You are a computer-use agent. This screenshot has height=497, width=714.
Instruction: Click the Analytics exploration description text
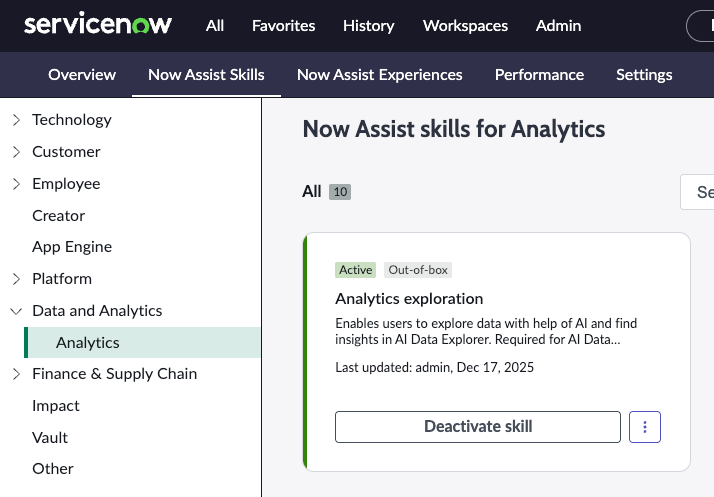[486, 332]
